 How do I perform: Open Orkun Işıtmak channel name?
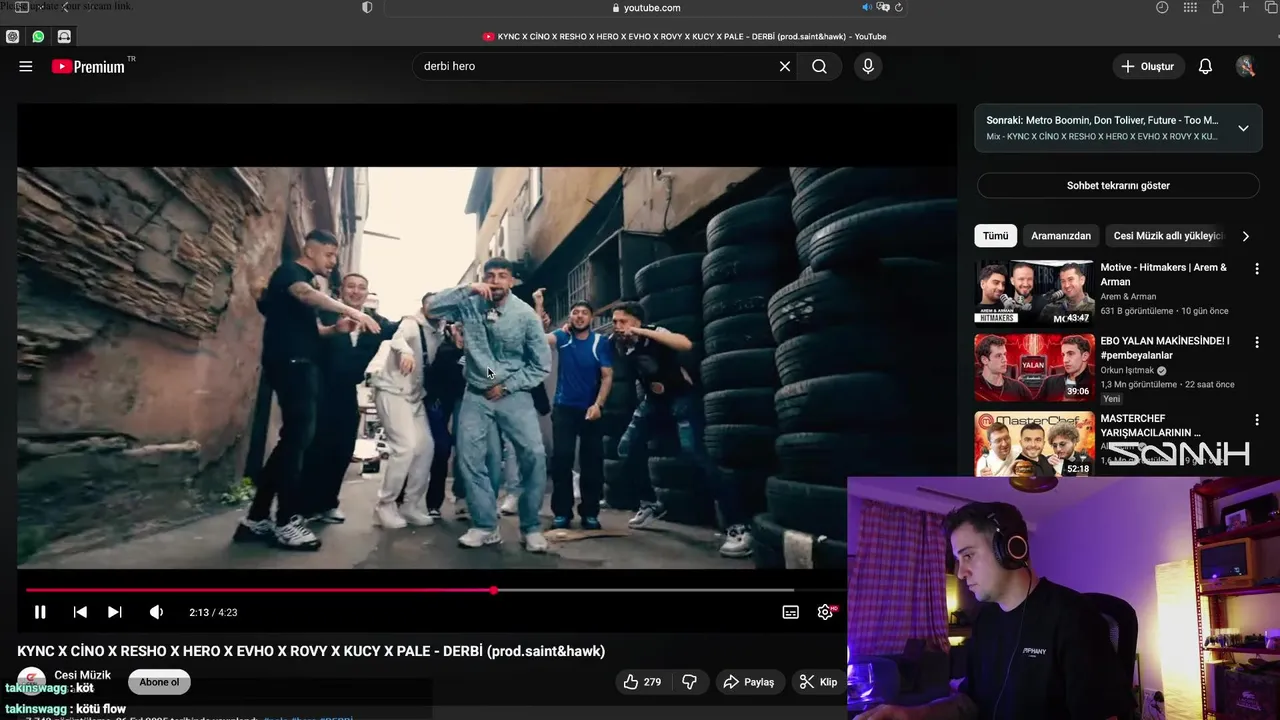coord(1127,370)
